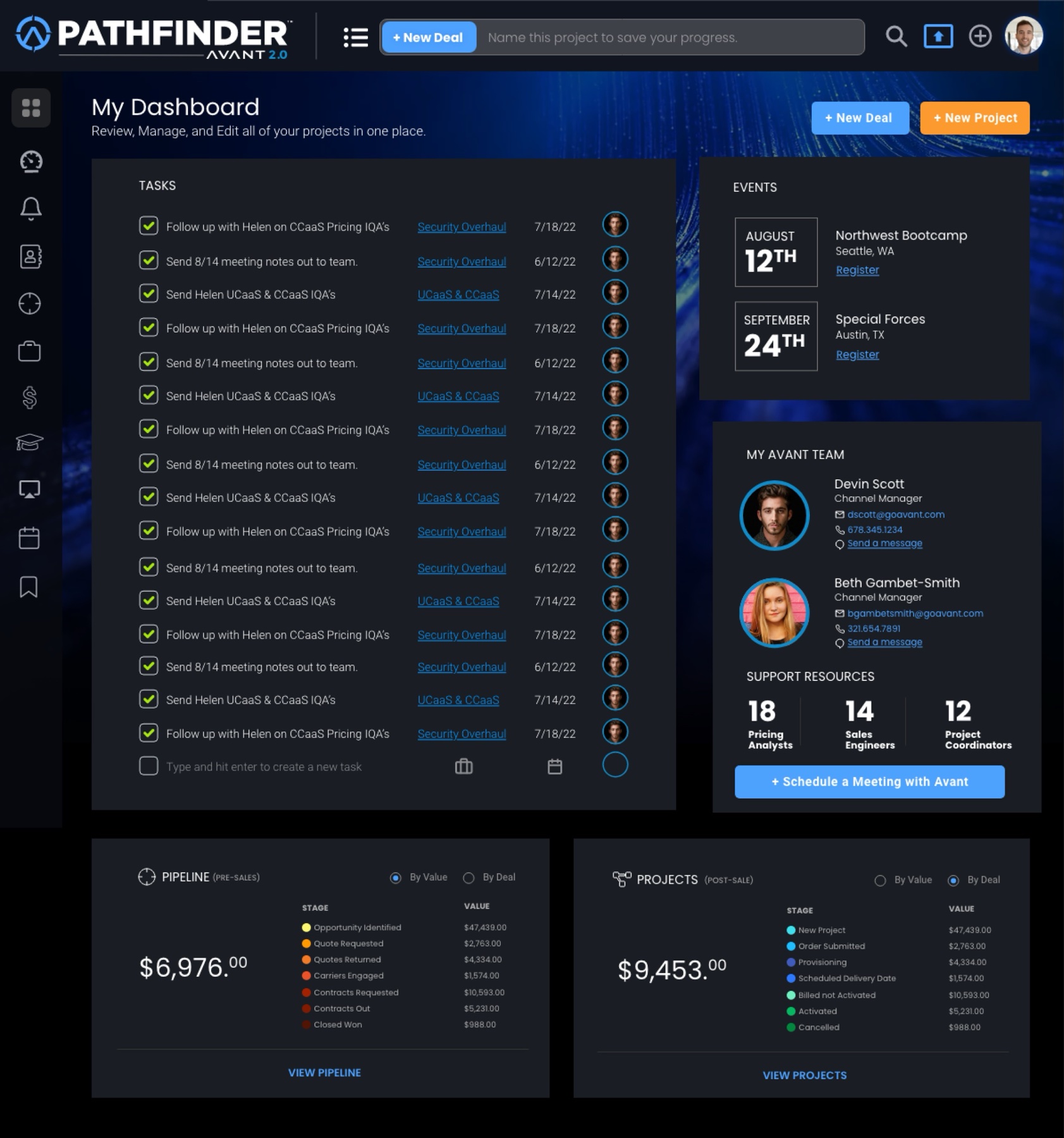The image size is (1064, 1138).
Task: Pick a project with new-task briefcase icon
Action: (x=463, y=766)
